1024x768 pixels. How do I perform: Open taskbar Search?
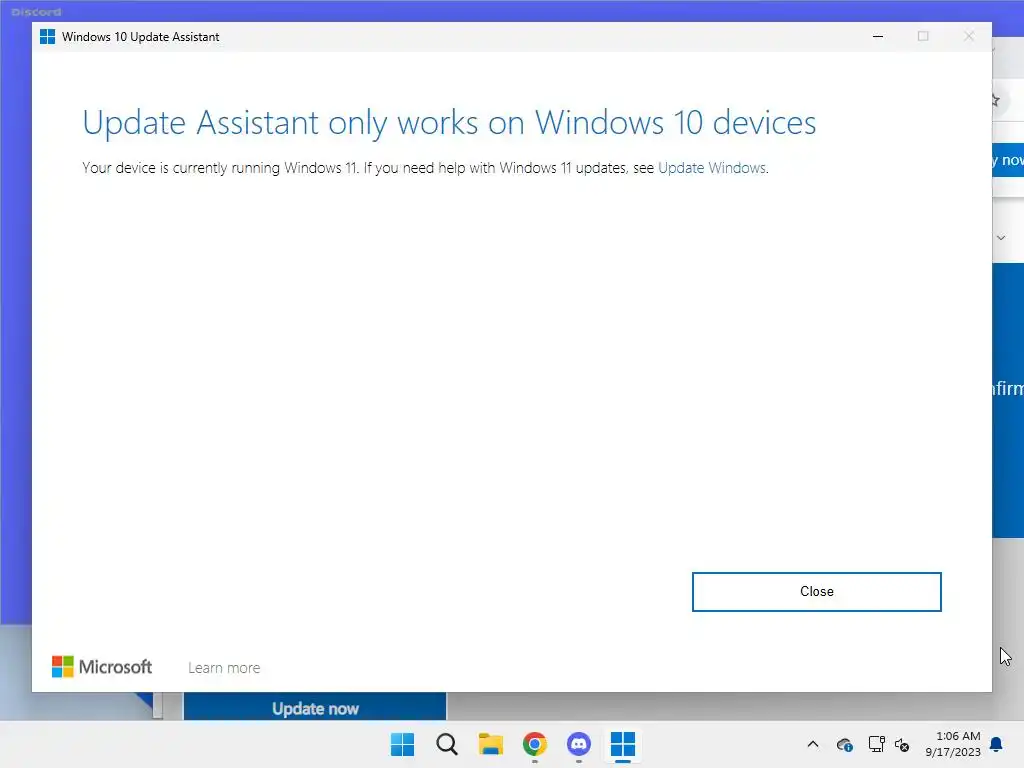click(447, 744)
